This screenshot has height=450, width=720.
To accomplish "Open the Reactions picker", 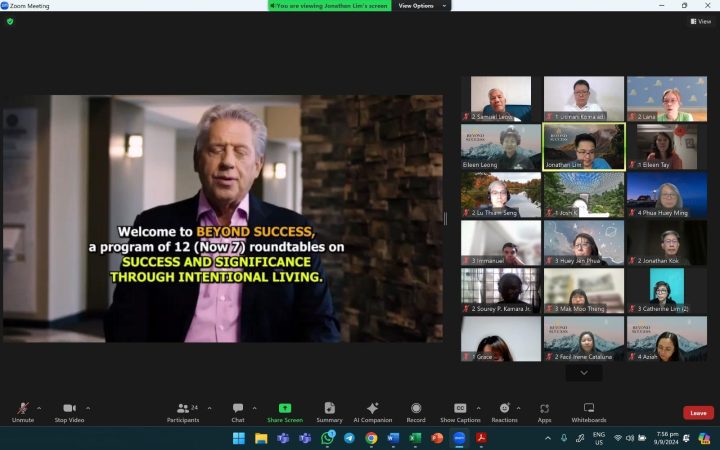I will pyautogui.click(x=504, y=409).
